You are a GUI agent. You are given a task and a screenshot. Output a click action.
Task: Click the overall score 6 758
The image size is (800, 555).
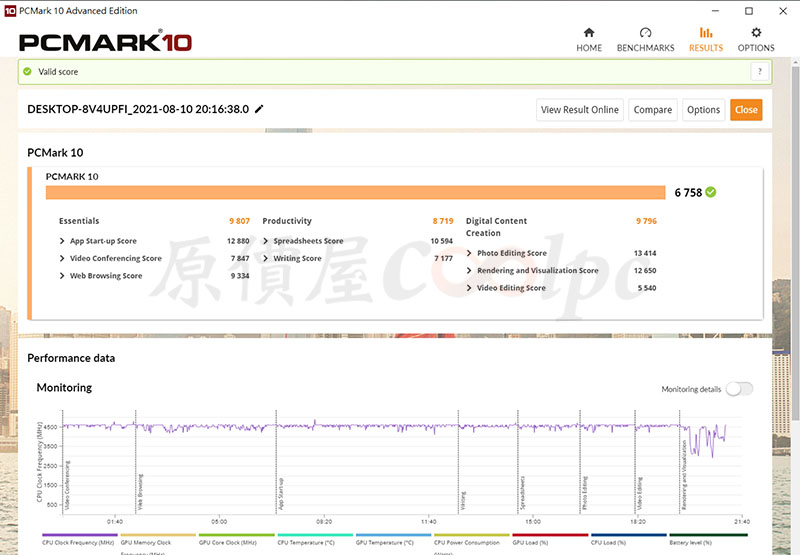click(688, 192)
